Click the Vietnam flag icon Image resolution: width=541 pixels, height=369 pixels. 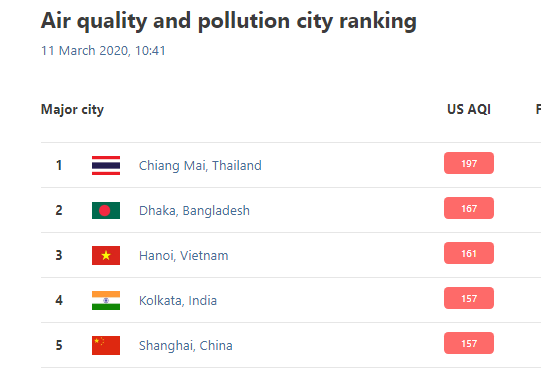point(106,255)
